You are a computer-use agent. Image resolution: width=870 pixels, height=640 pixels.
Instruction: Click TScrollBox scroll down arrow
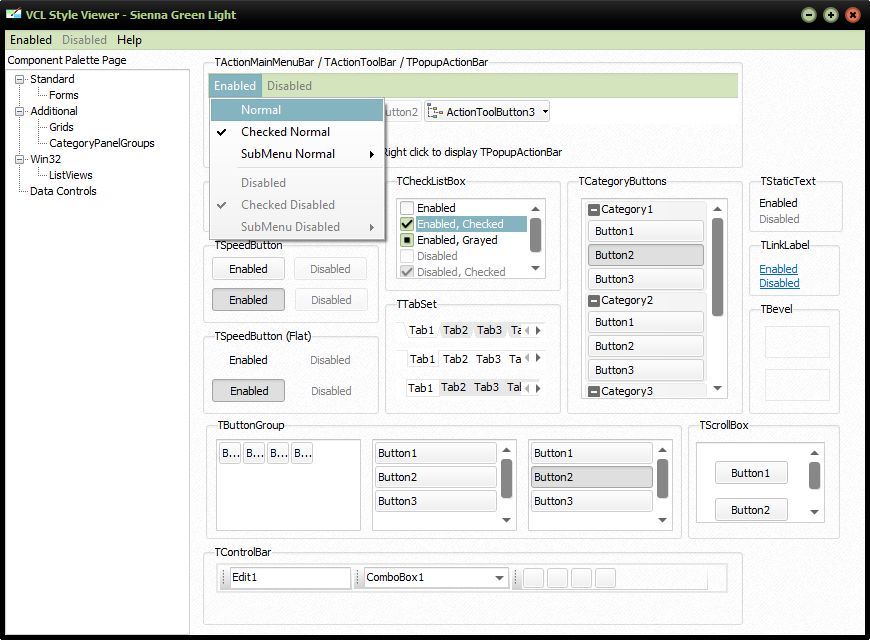click(815, 512)
